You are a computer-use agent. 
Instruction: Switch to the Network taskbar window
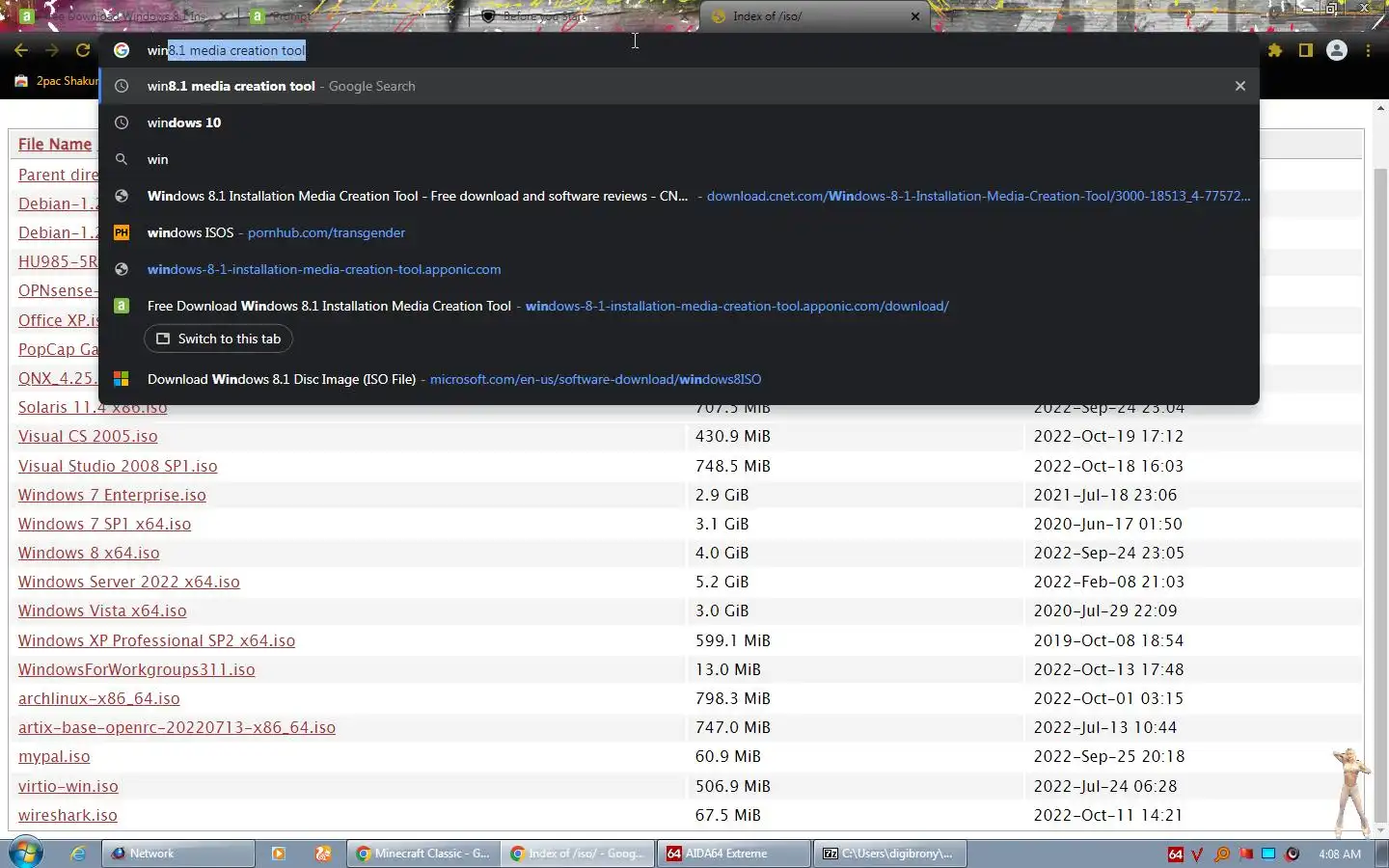coord(178,854)
